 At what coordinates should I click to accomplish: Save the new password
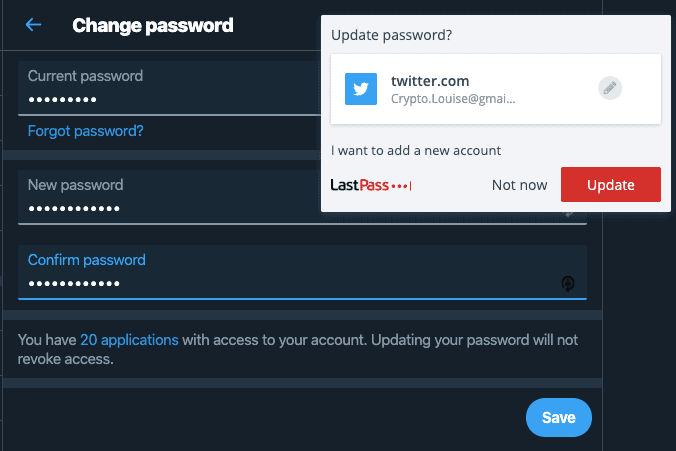(559, 417)
